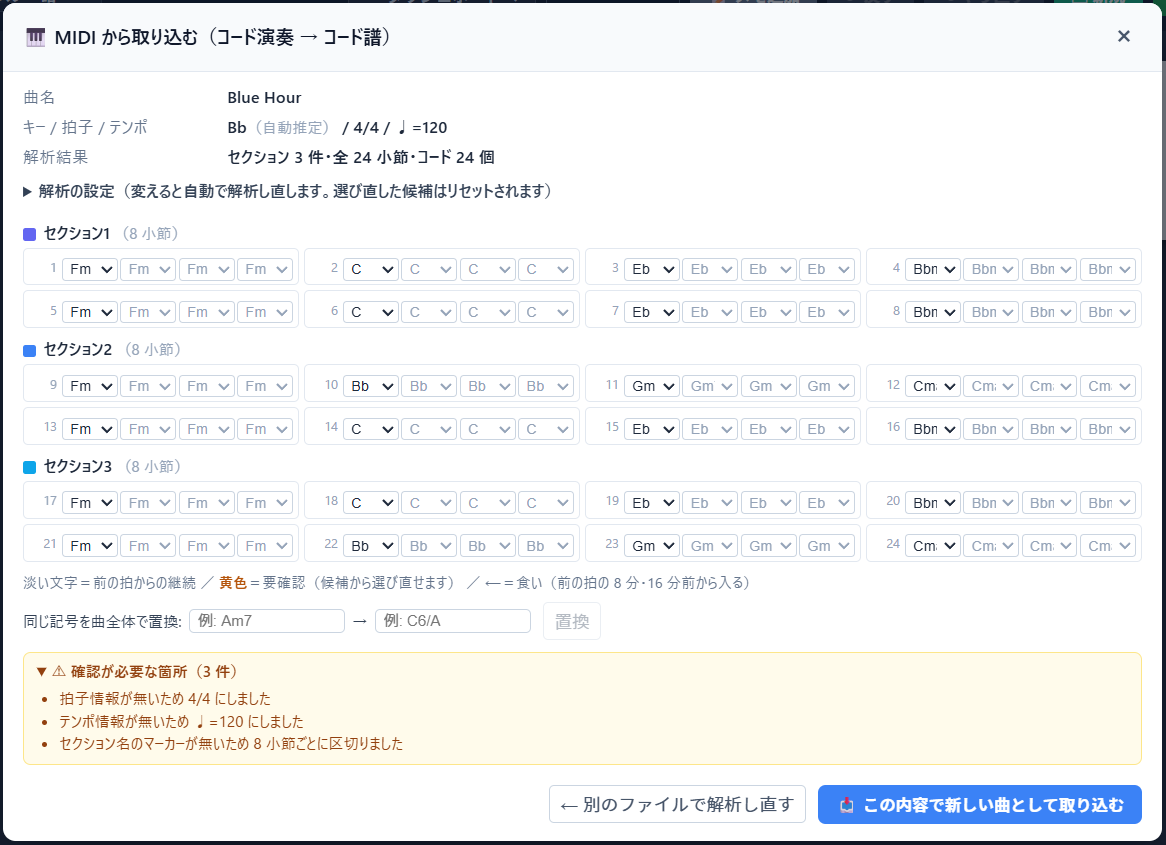Open measure 18 first-beat C dropdown
This screenshot has height=845, width=1166.
tap(370, 503)
